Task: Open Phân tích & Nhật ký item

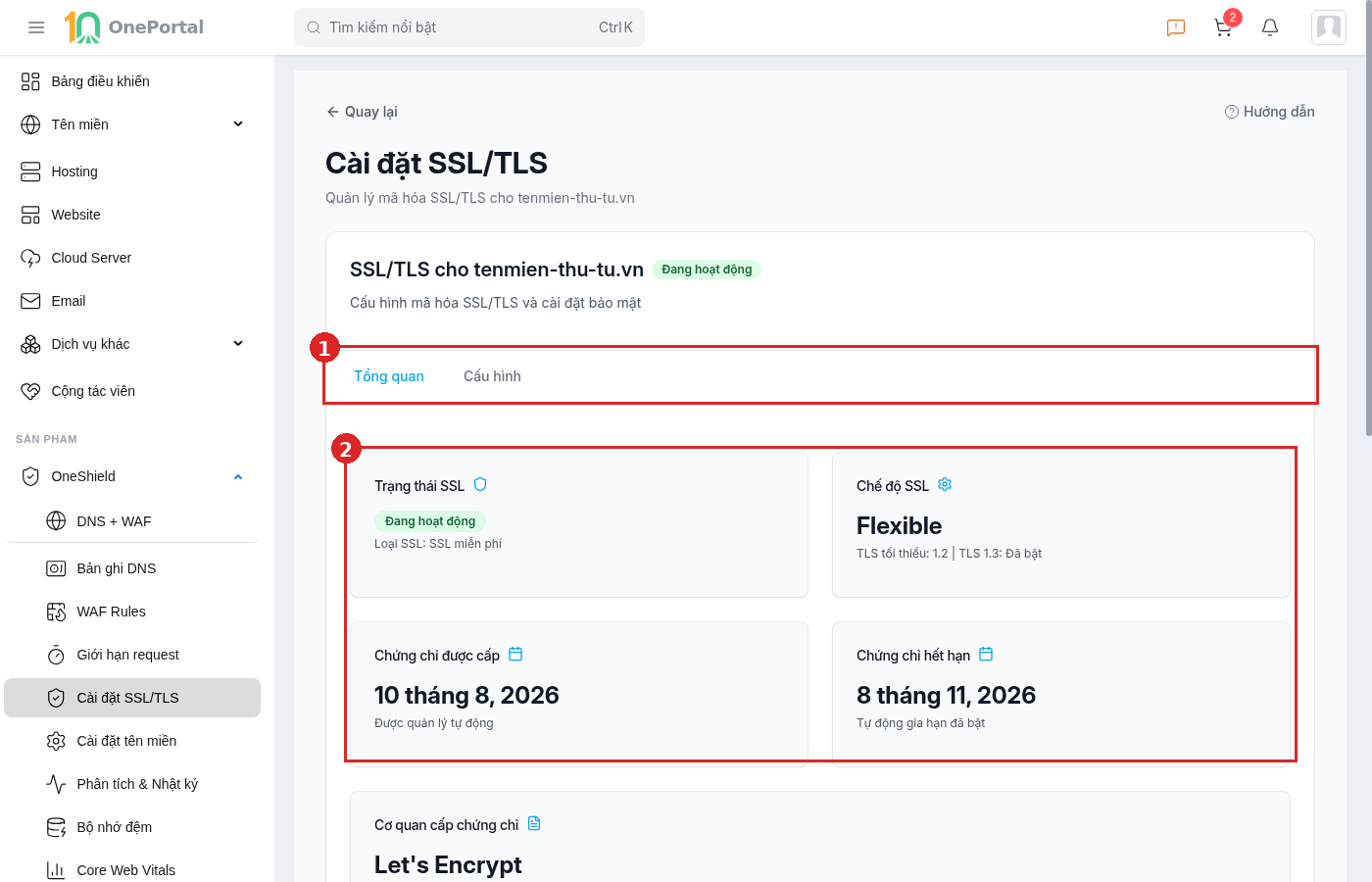Action: pos(132,784)
